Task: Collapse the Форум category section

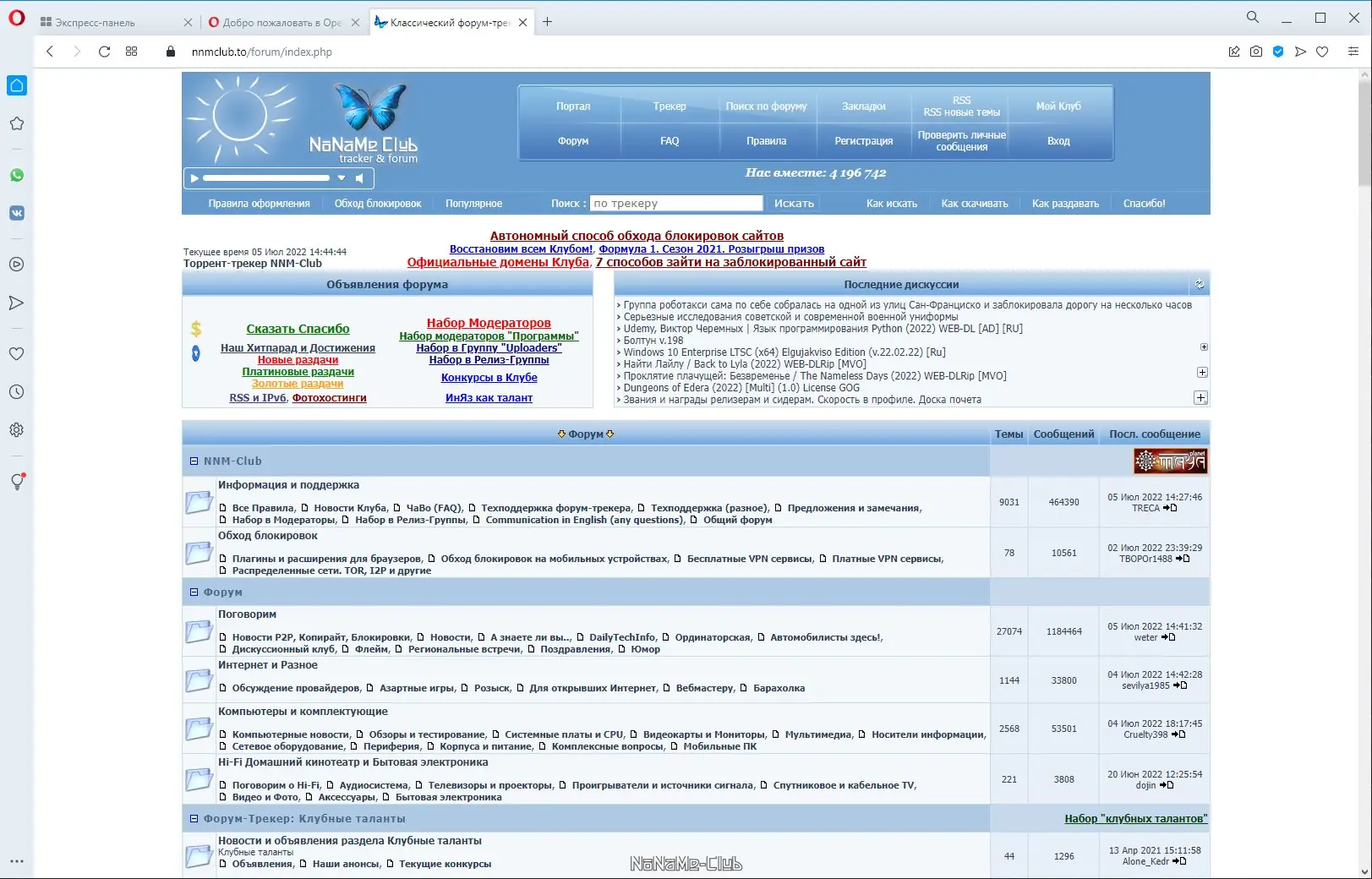Action: pyautogui.click(x=194, y=592)
